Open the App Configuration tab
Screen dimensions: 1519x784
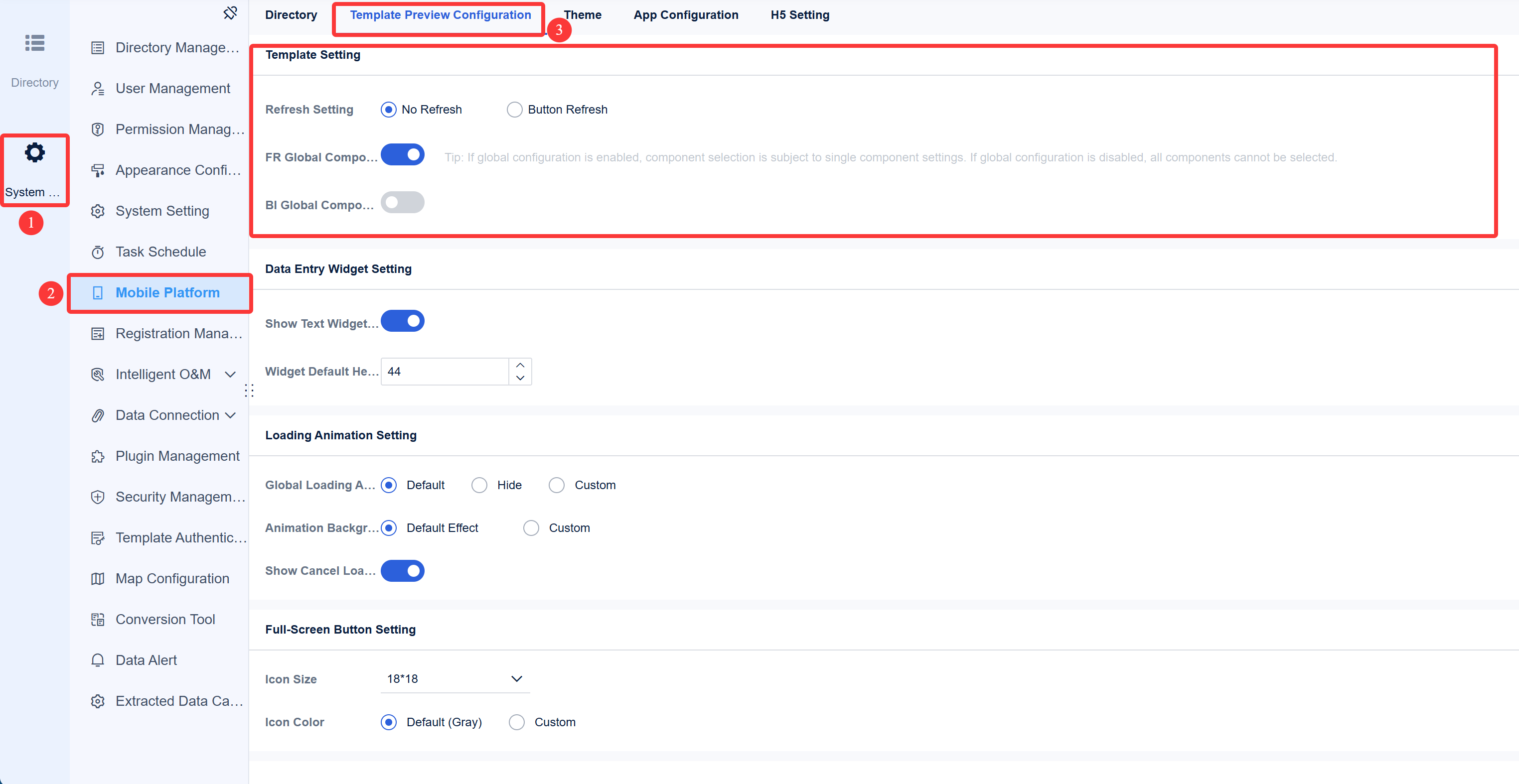pyautogui.click(x=686, y=15)
